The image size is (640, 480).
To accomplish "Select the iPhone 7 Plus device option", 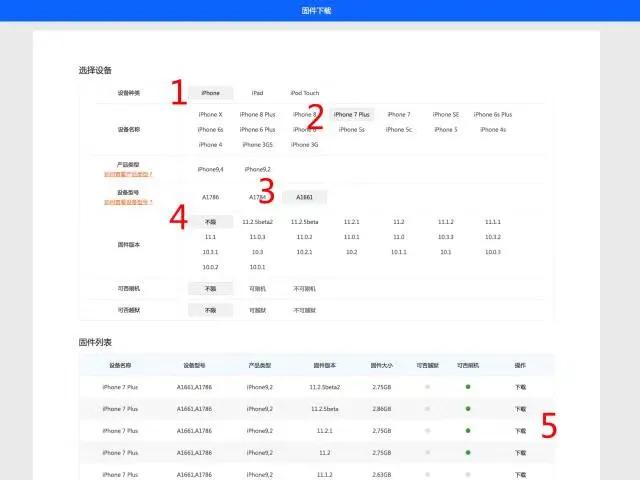I will click(x=351, y=115).
